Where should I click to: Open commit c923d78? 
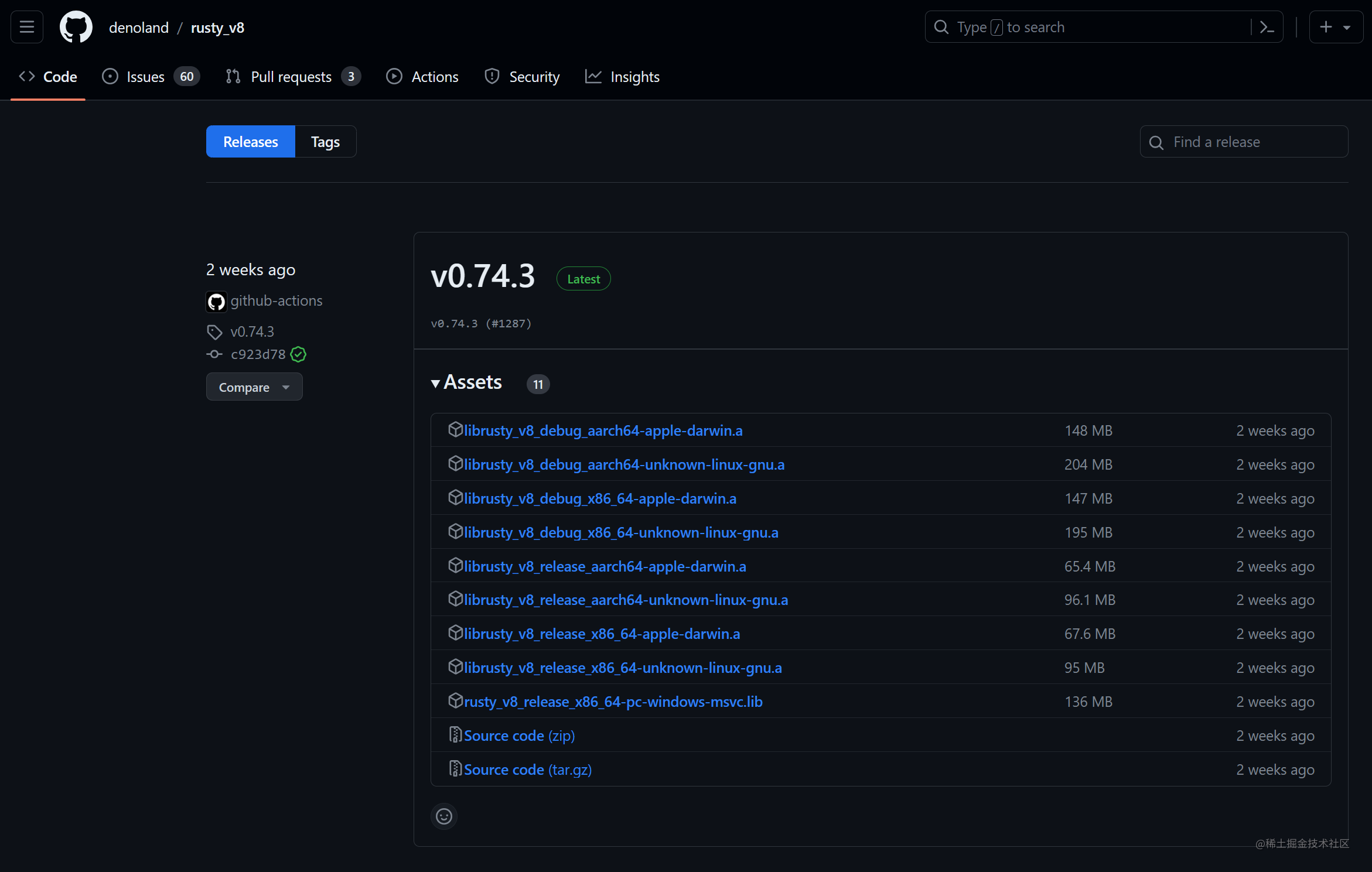tap(258, 354)
